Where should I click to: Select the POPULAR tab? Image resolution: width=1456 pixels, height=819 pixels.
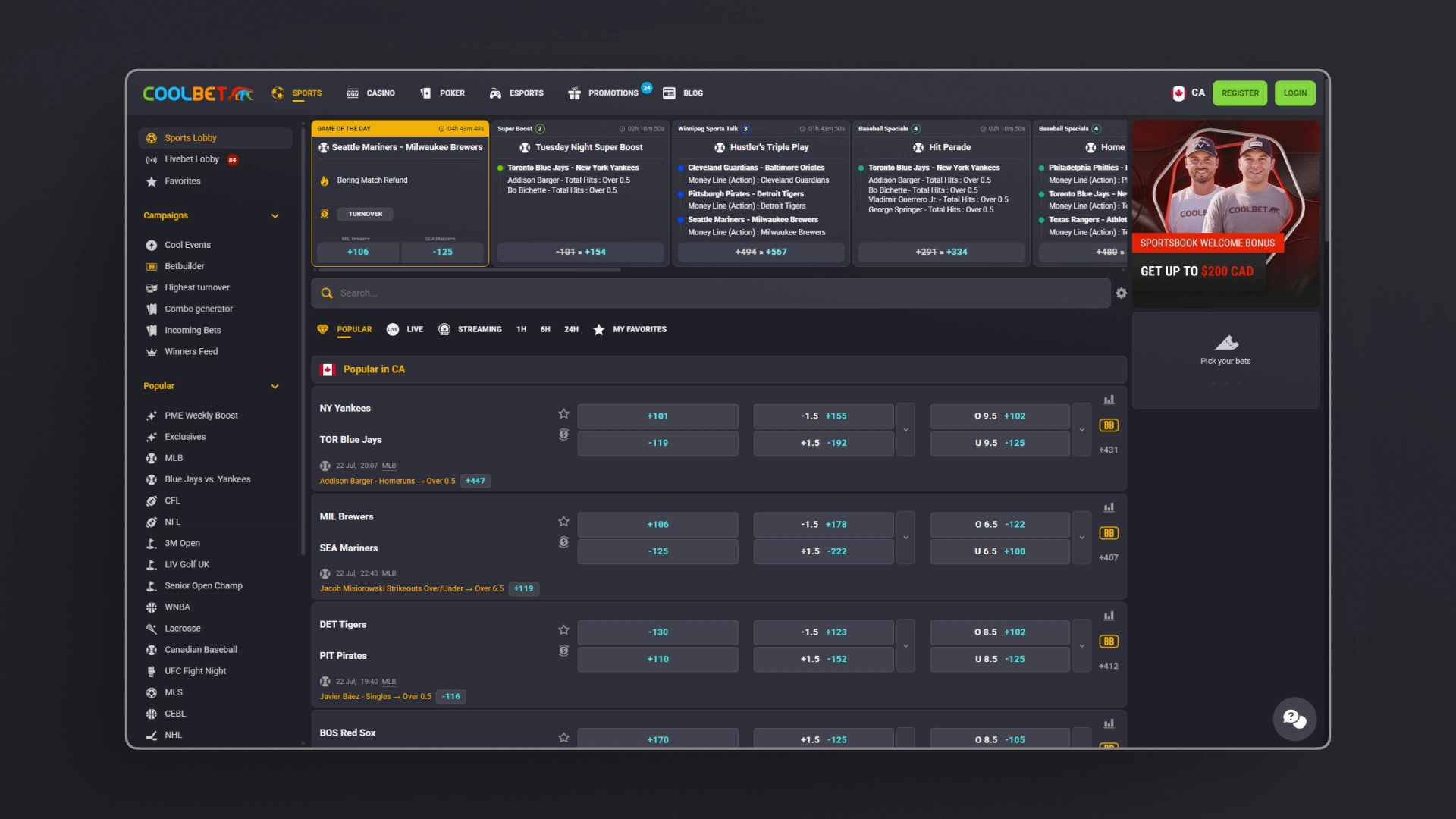tap(344, 329)
